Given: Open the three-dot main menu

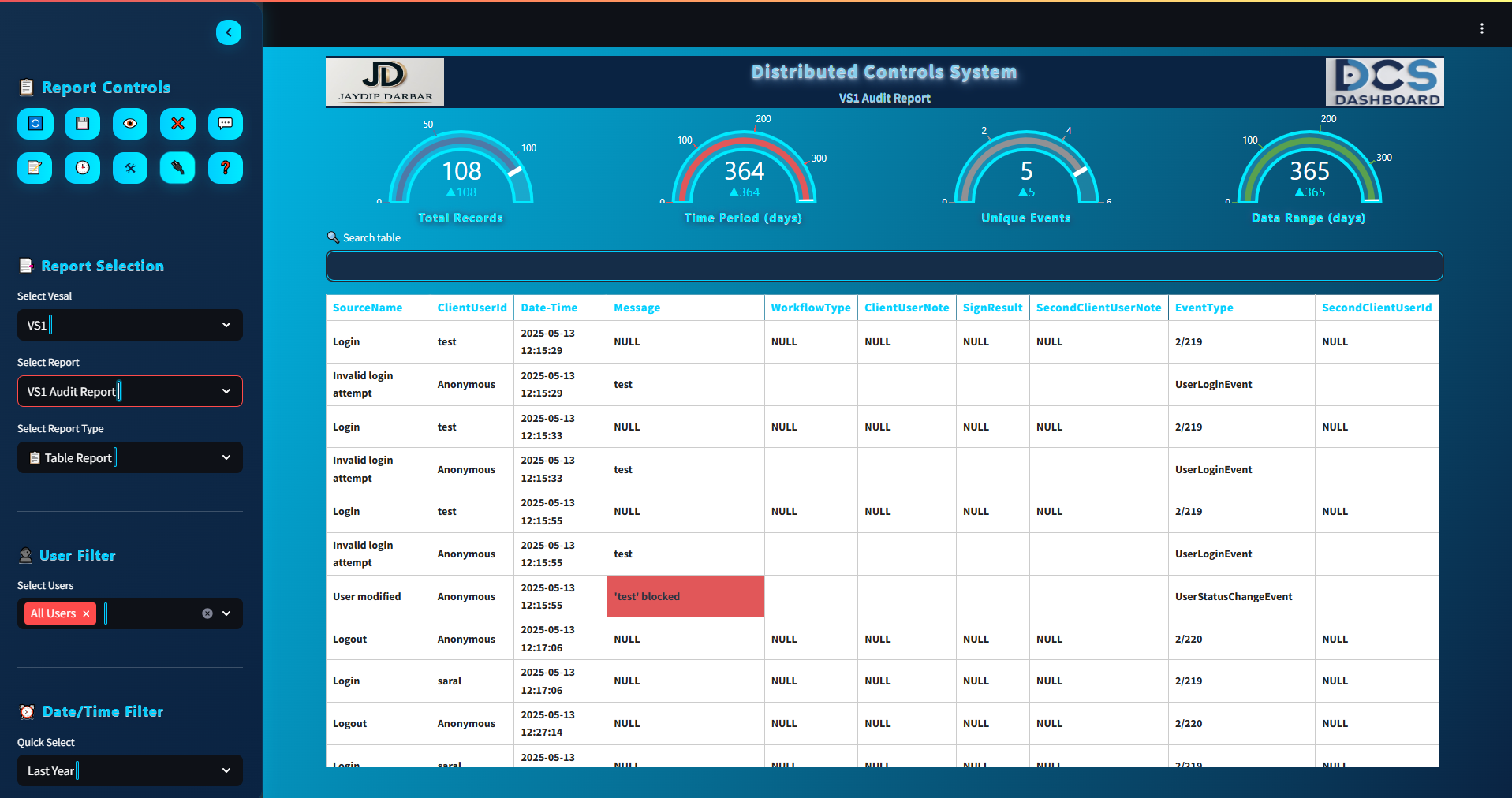Looking at the screenshot, I should 1482,28.
